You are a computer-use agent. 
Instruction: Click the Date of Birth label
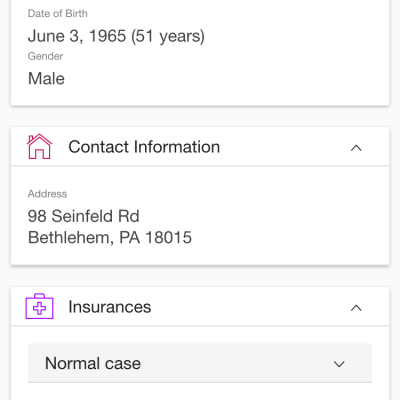(x=57, y=13)
